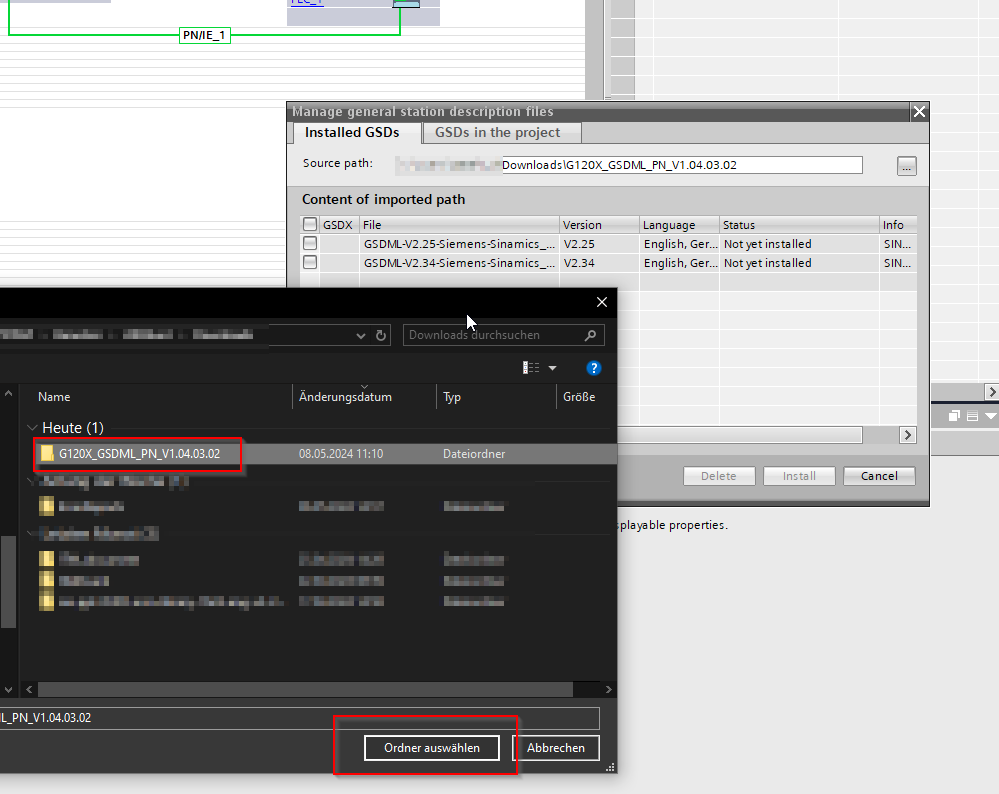The height and width of the screenshot is (794, 999).
Task: Open the address bar history dropdown
Action: 360,336
